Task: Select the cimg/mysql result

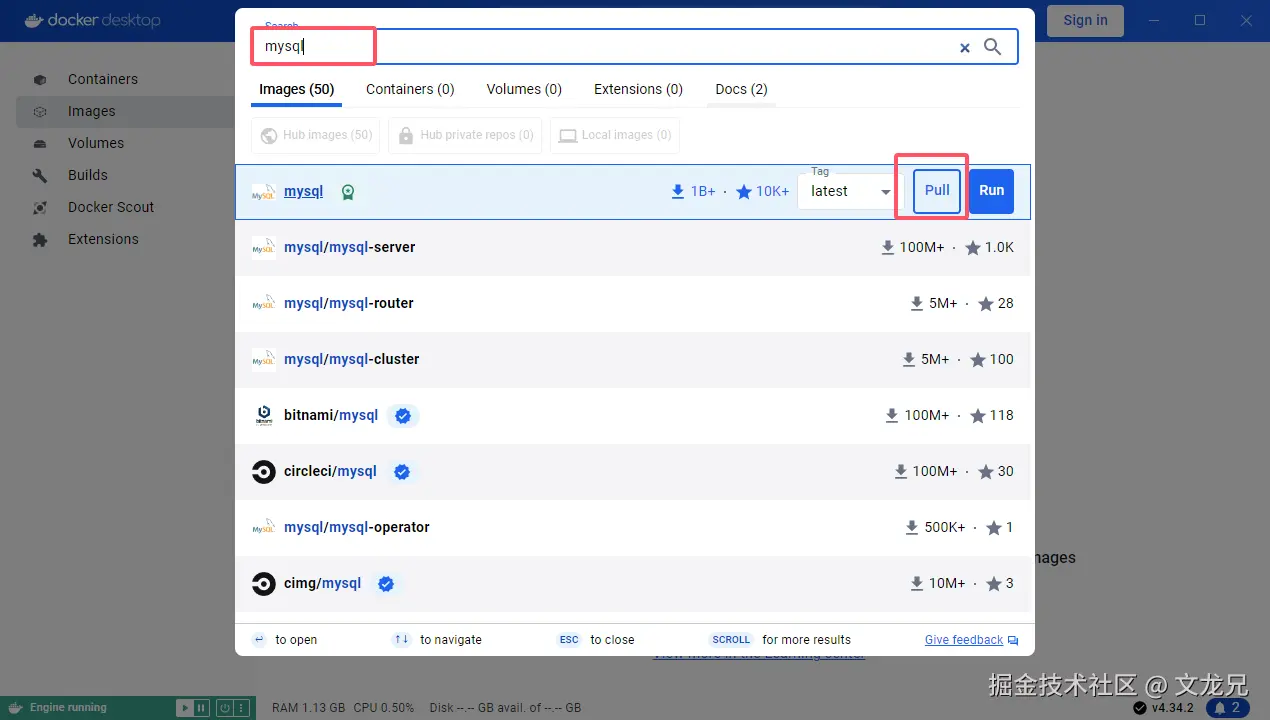Action: point(633,583)
